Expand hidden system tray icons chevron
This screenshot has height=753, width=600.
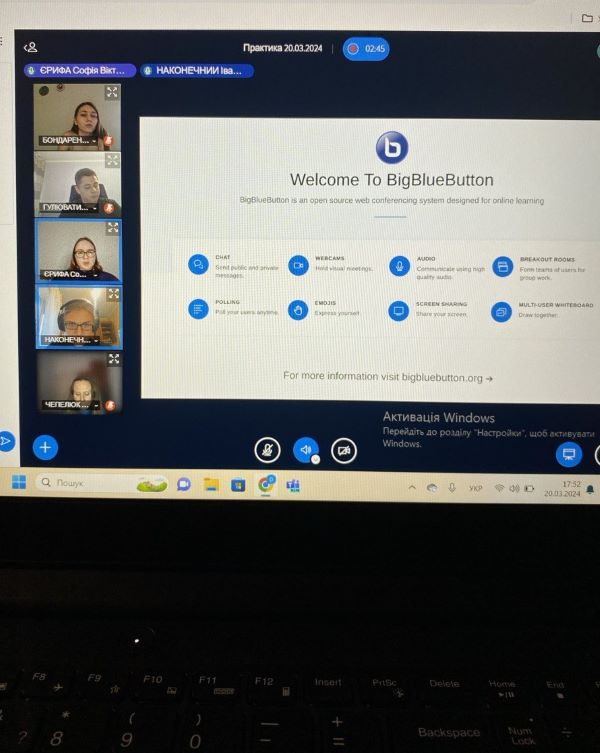[x=412, y=487]
